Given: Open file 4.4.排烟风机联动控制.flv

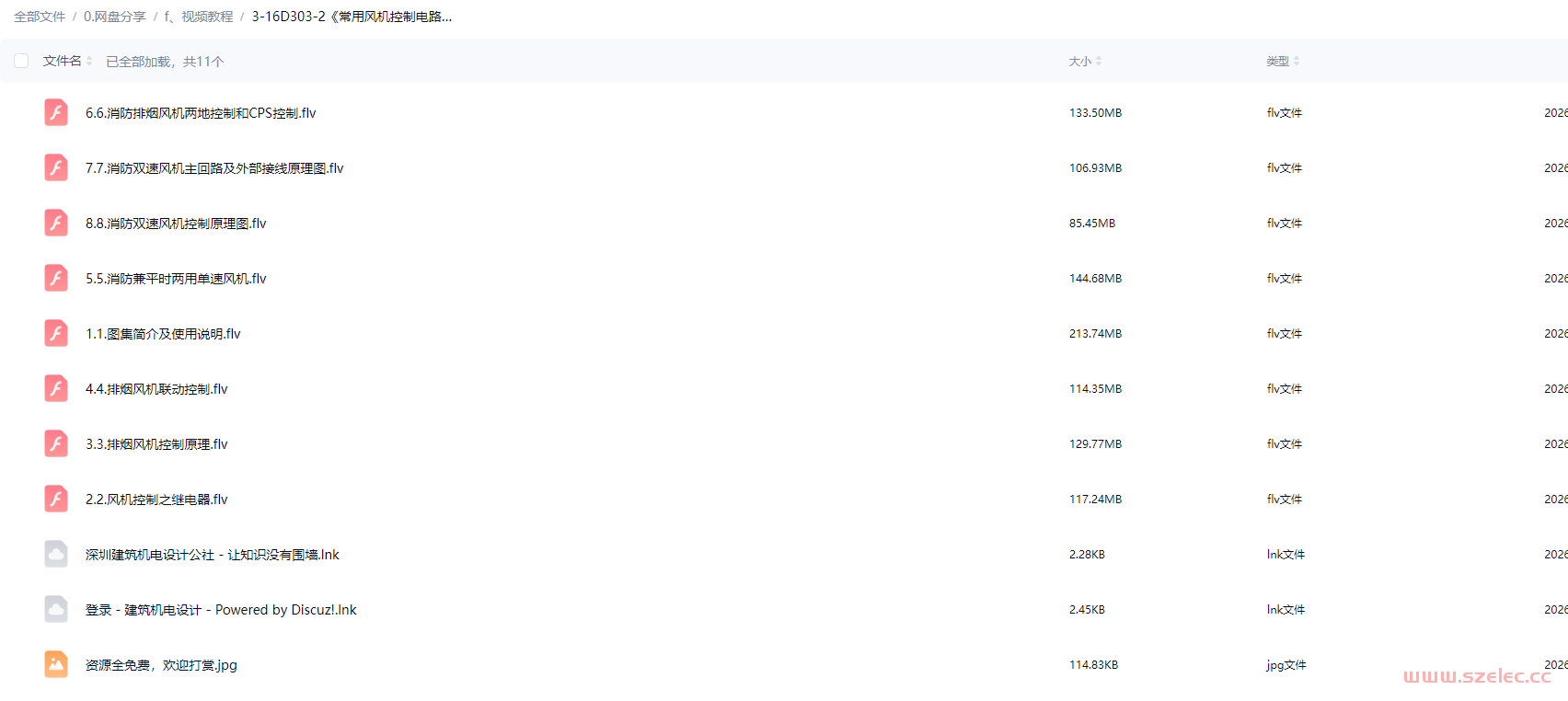Looking at the screenshot, I should point(156,389).
